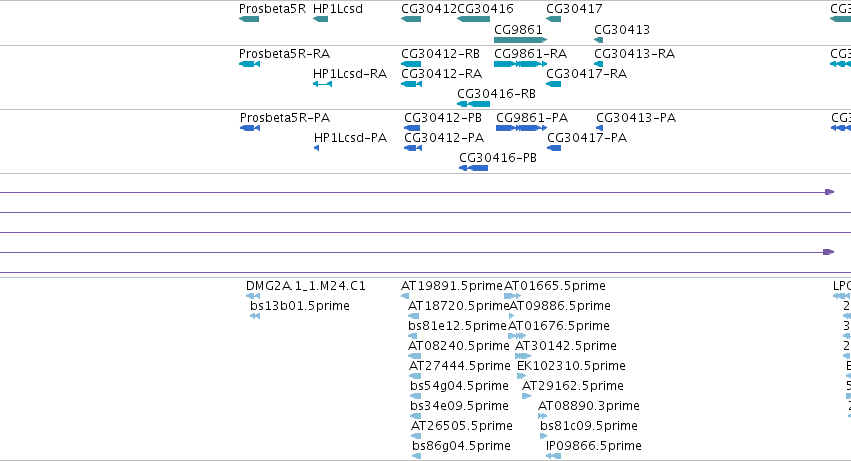This screenshot has width=851, height=461.
Task: Click the AT09886.5prime EST label
Action: 560,306
